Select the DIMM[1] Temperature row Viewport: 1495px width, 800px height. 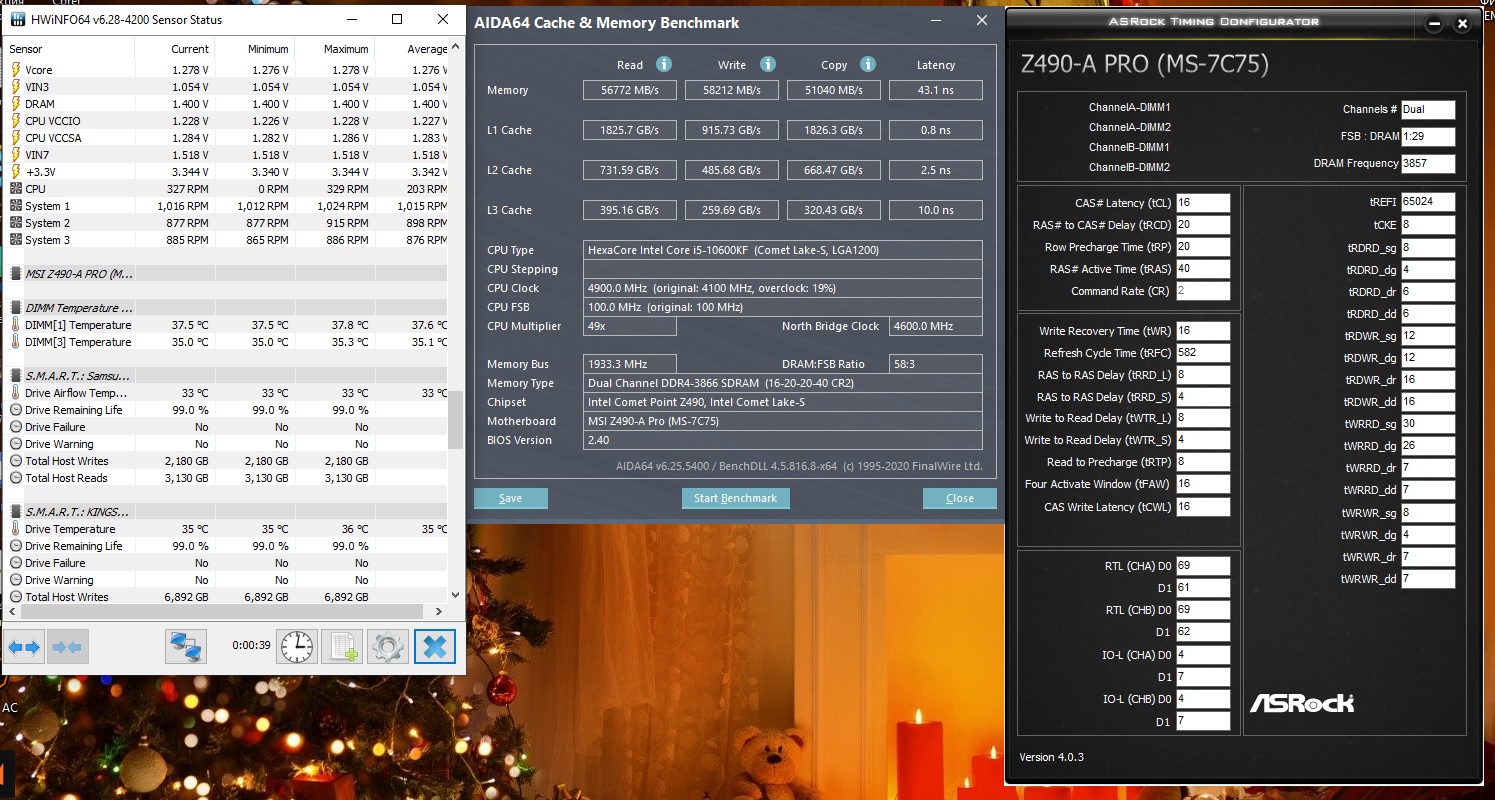click(227, 325)
